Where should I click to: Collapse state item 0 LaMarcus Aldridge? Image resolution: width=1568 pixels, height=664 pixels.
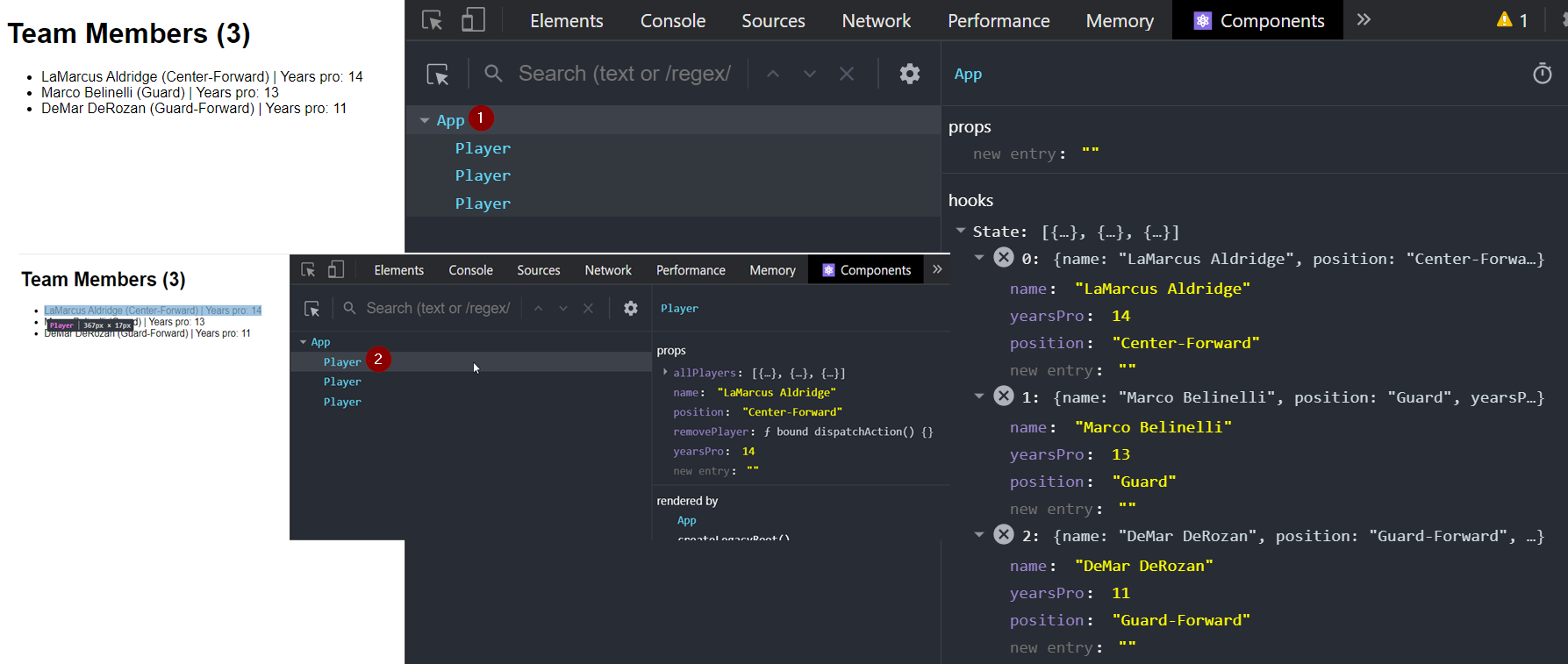(x=979, y=258)
